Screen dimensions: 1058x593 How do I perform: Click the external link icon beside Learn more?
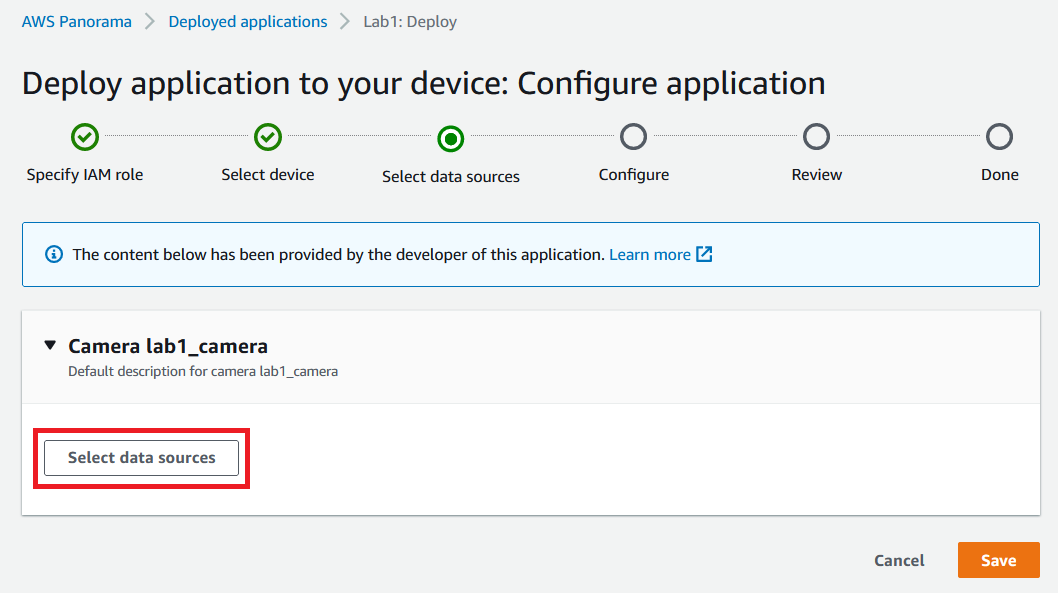coord(704,254)
